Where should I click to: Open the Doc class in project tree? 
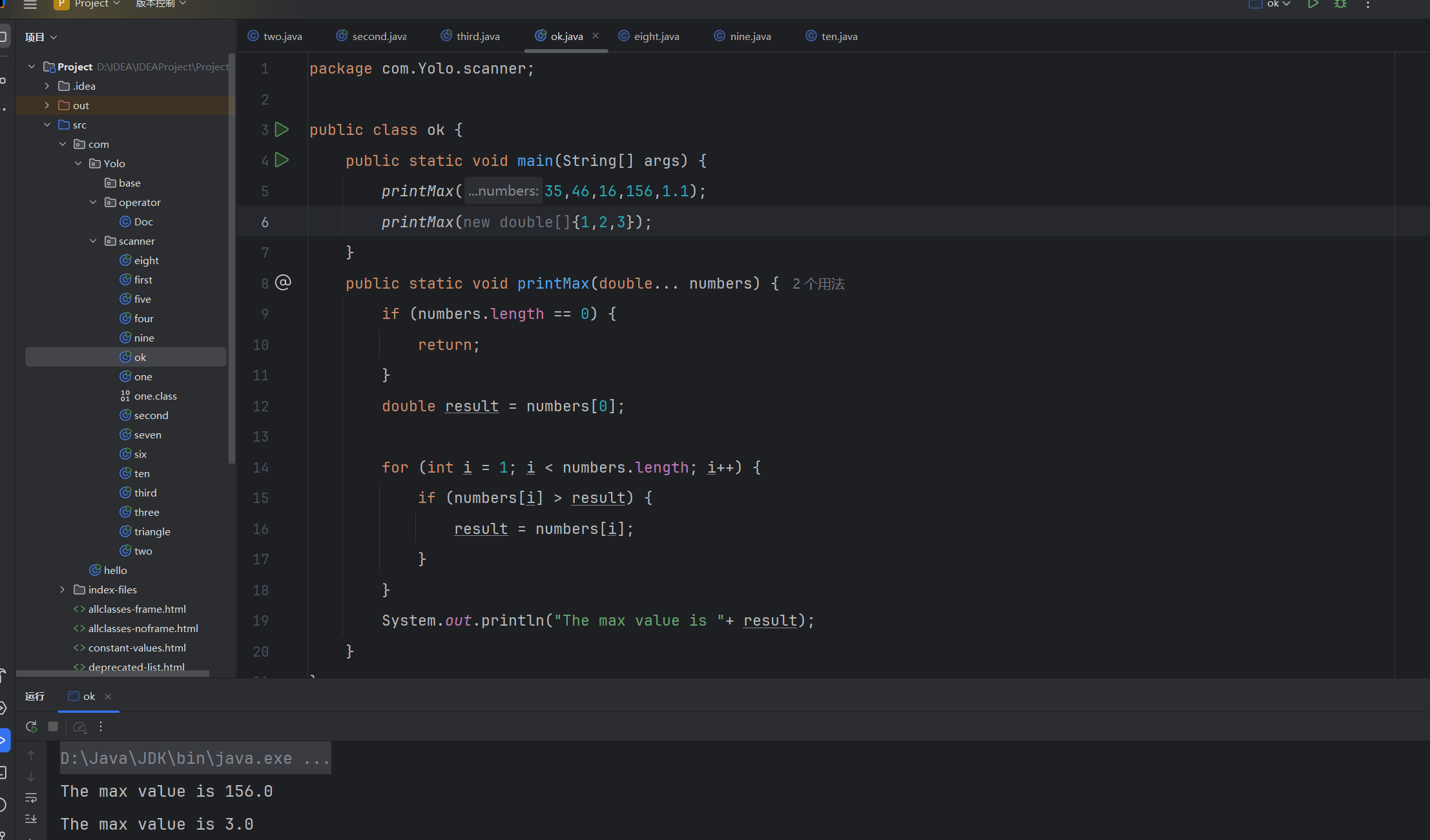click(x=136, y=221)
